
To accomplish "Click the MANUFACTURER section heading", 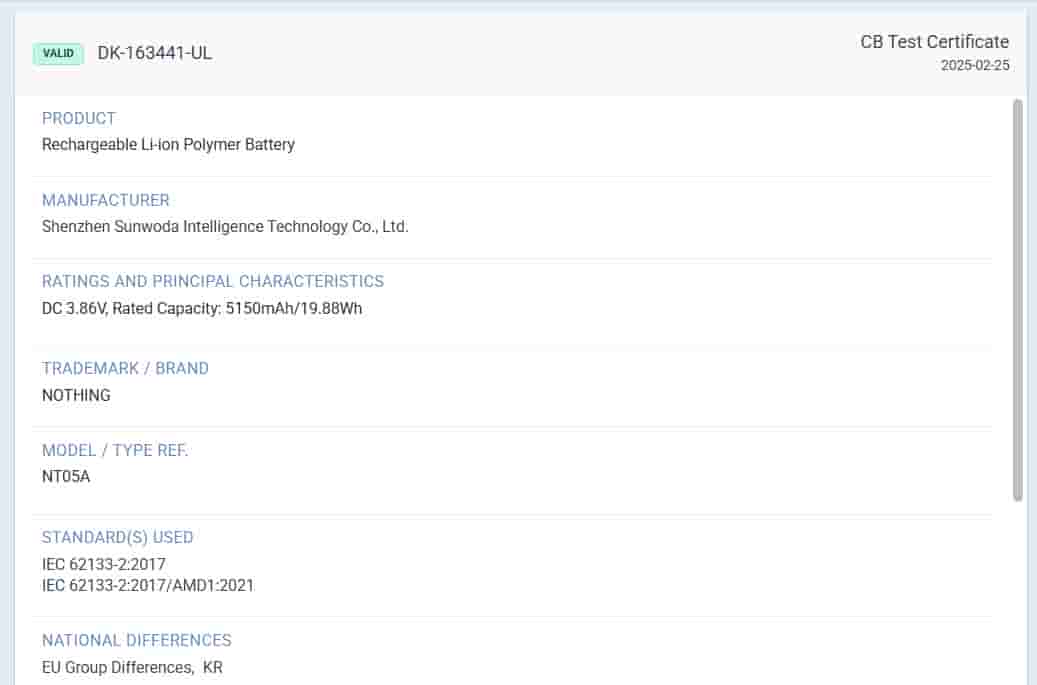I will coord(106,200).
